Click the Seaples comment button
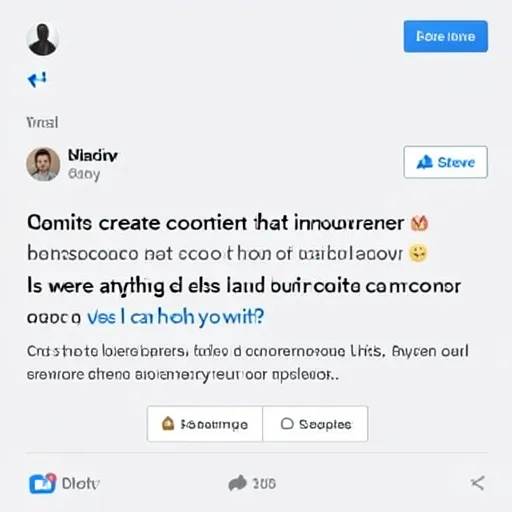 coord(315,424)
